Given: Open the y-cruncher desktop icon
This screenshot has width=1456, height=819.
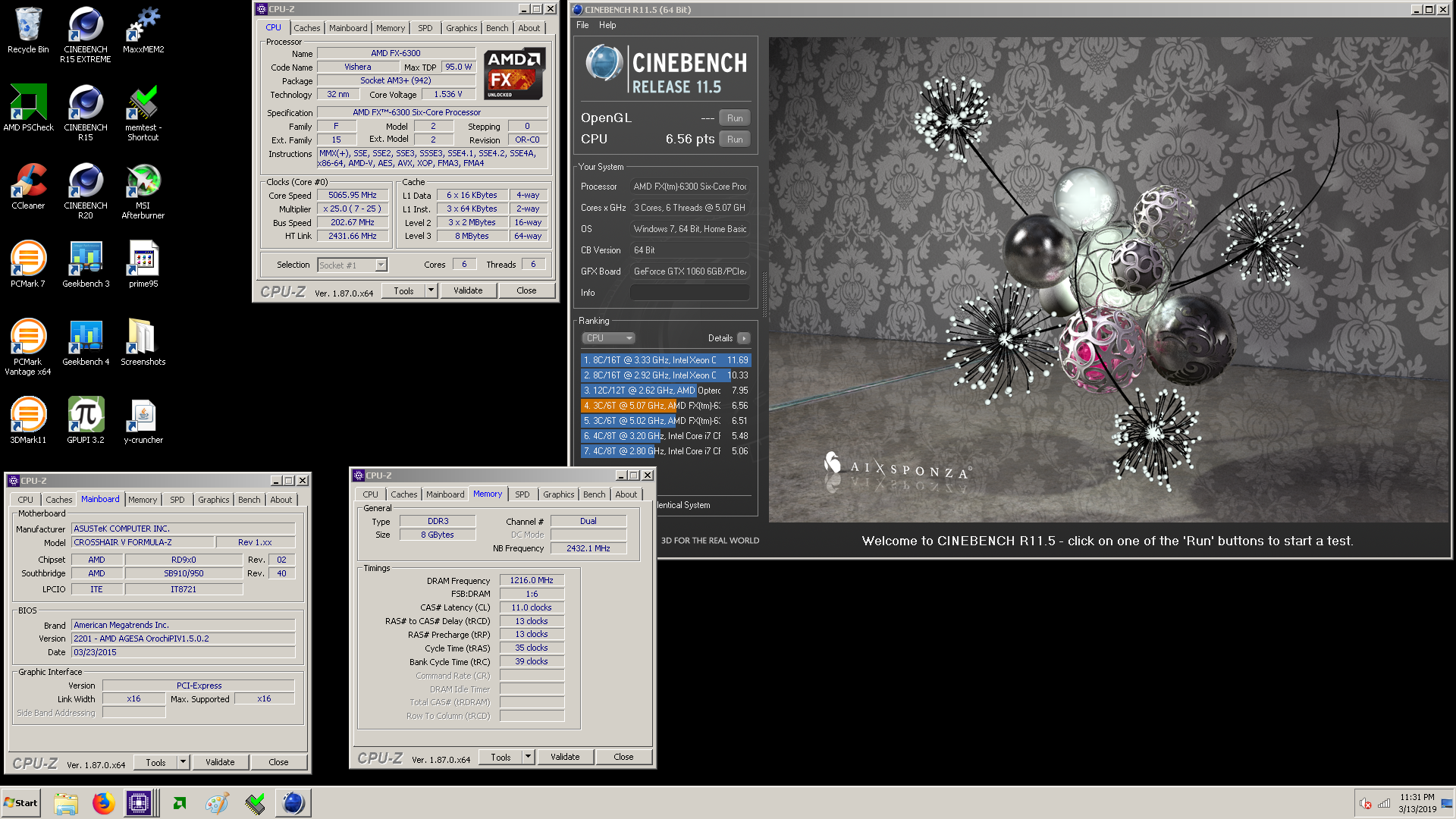Looking at the screenshot, I should 143,421.
